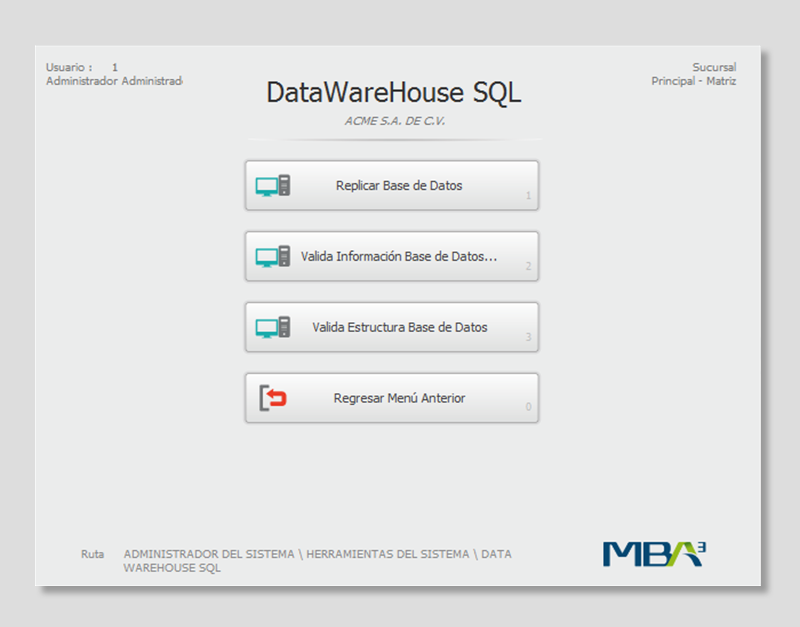Click shortcut number 0 on Regresar button

pyautogui.click(x=529, y=407)
